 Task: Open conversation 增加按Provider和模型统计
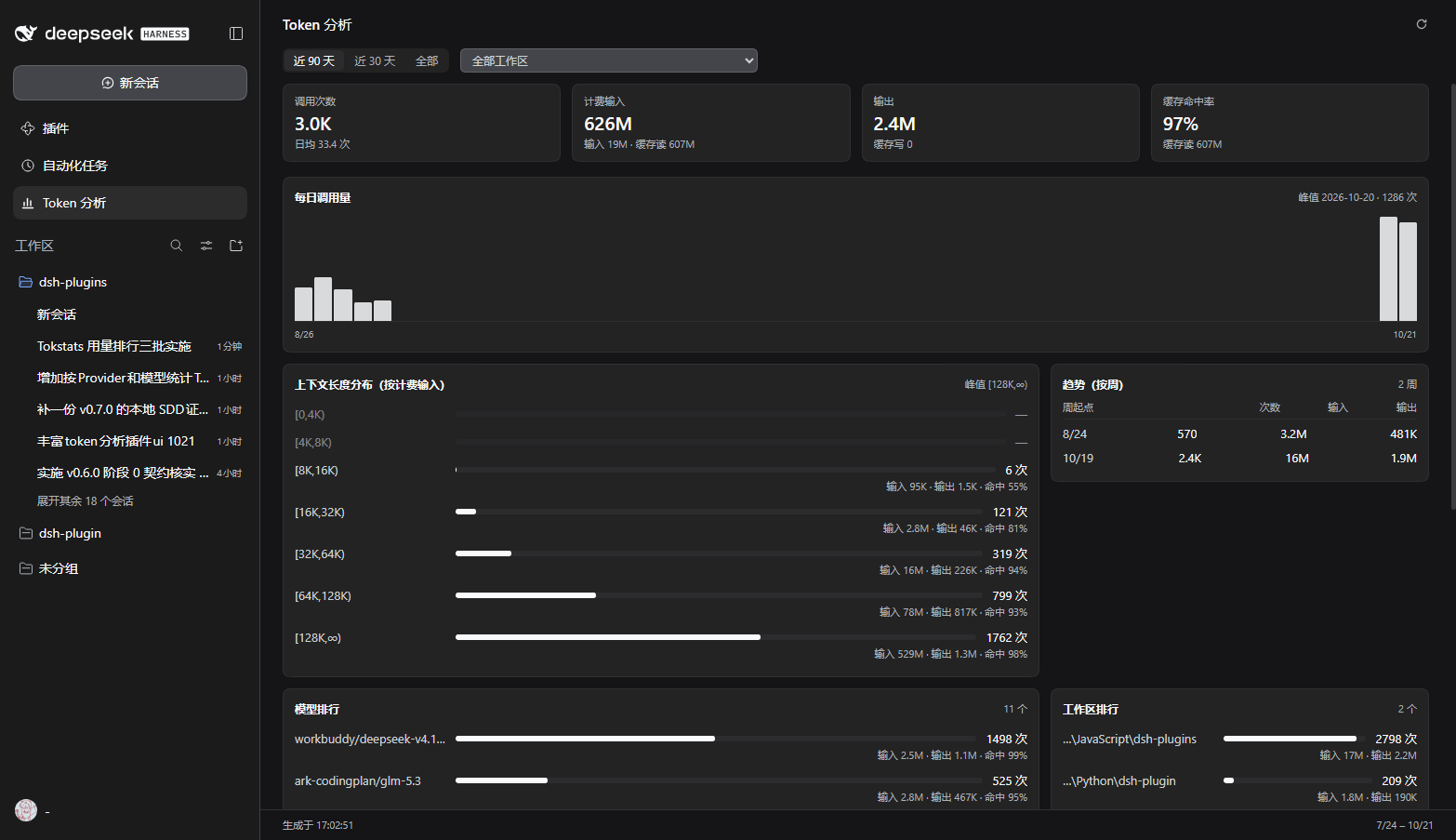click(130, 378)
